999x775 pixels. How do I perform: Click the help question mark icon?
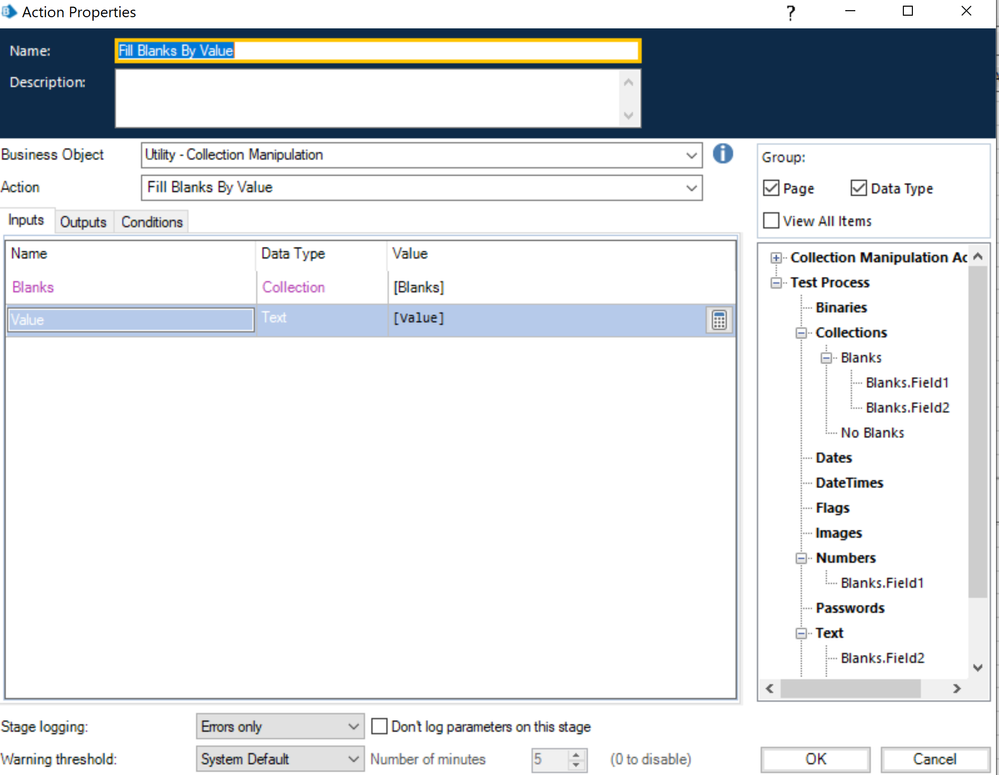coord(790,13)
